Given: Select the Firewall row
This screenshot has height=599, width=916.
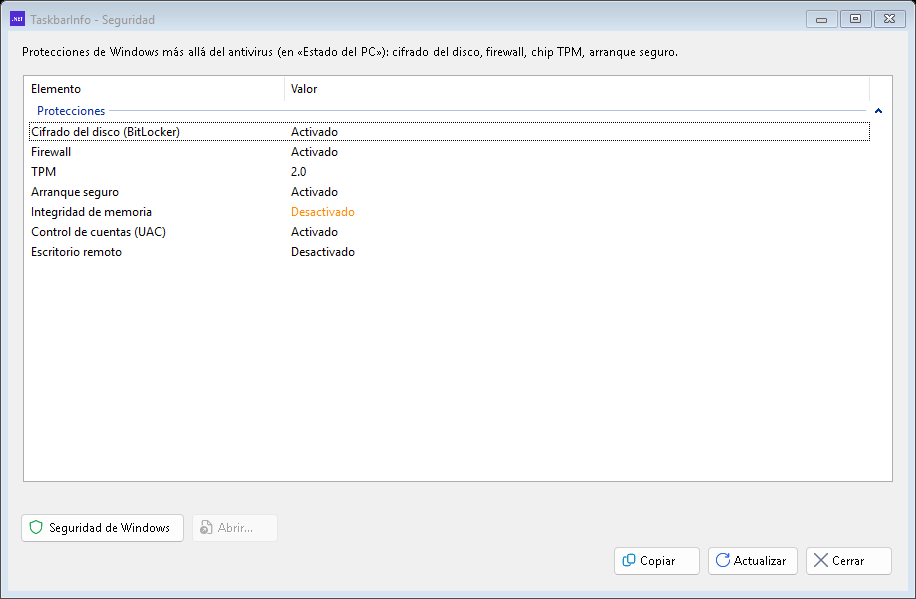Looking at the screenshot, I should (449, 152).
